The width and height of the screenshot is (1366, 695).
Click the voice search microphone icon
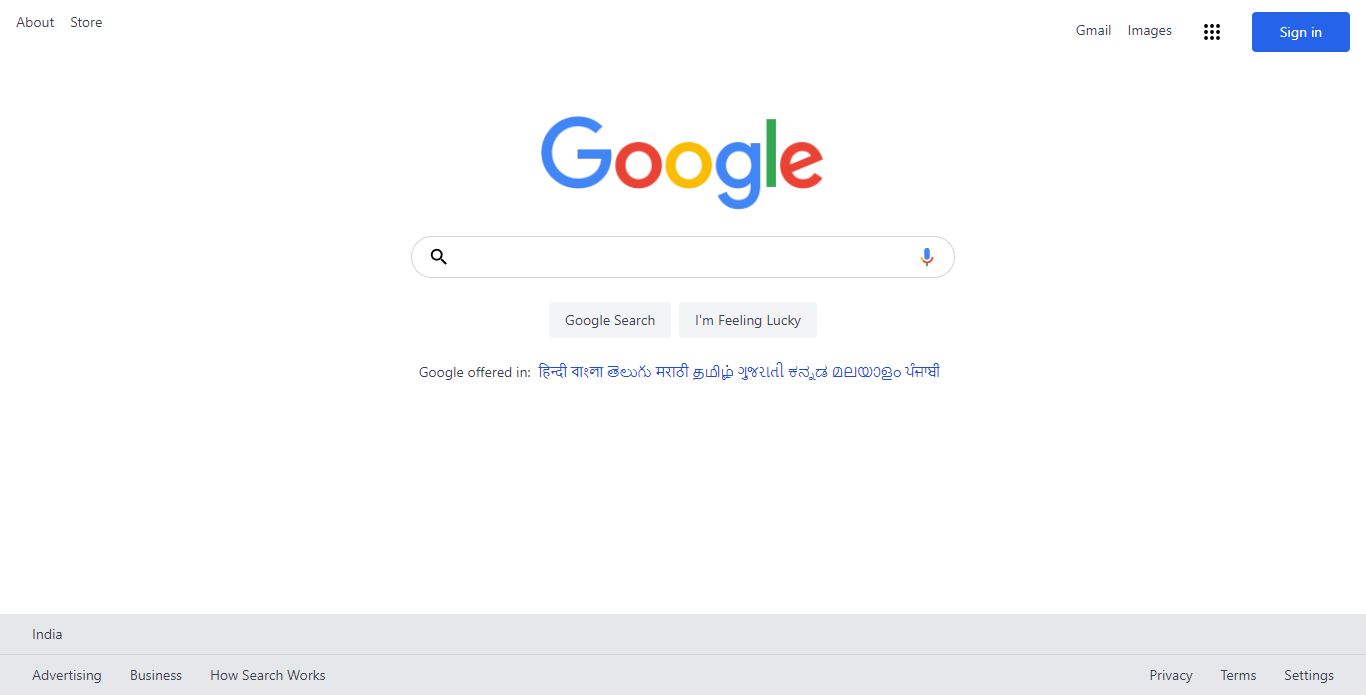927,257
